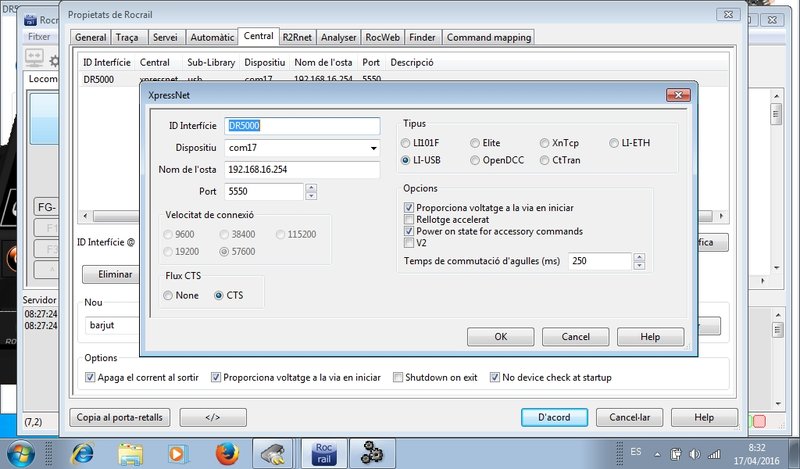Click OK in the XpressNet dialog
Viewport: 800px width, 469px height.
click(501, 337)
